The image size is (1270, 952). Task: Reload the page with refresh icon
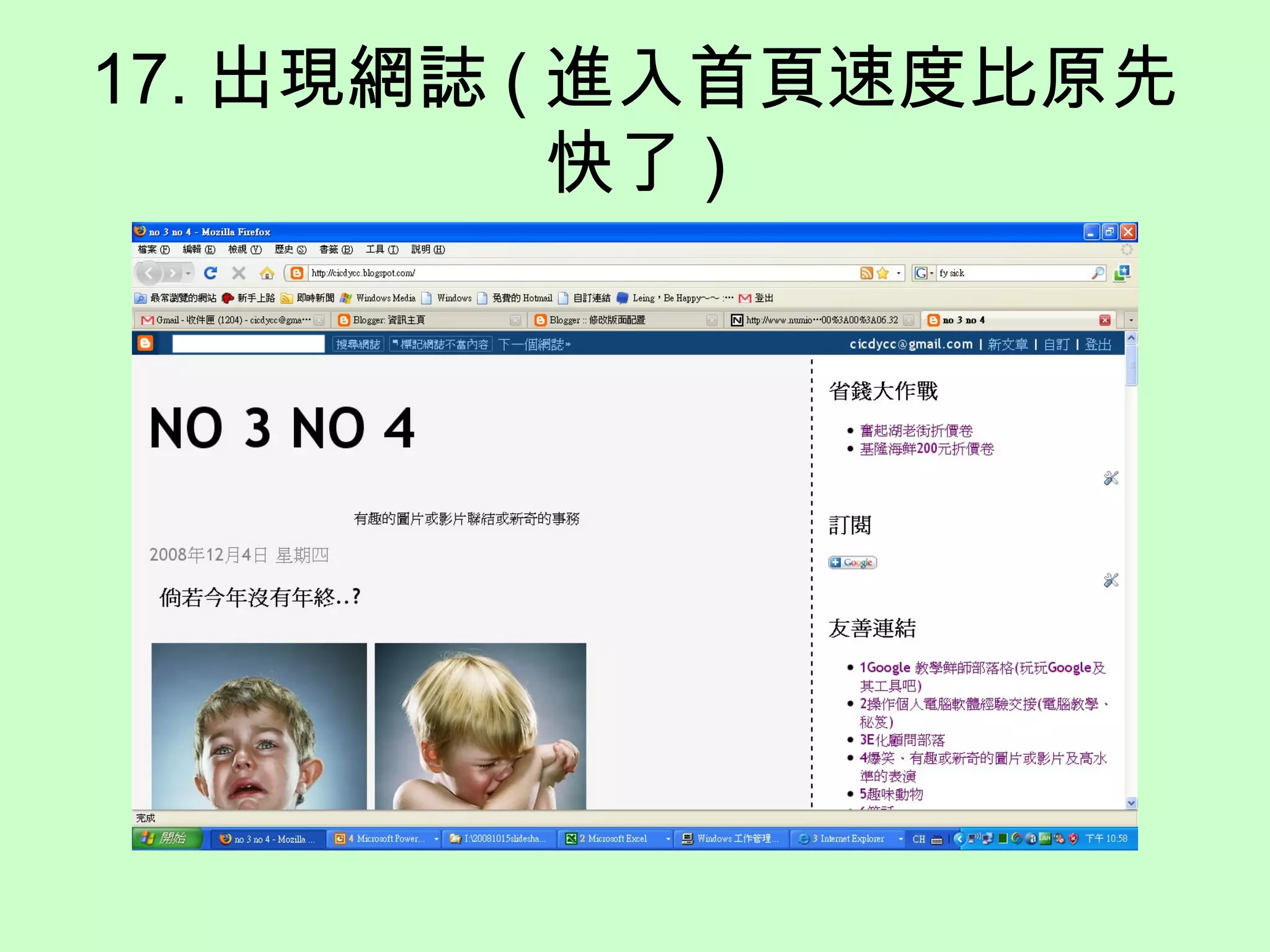pyautogui.click(x=211, y=273)
